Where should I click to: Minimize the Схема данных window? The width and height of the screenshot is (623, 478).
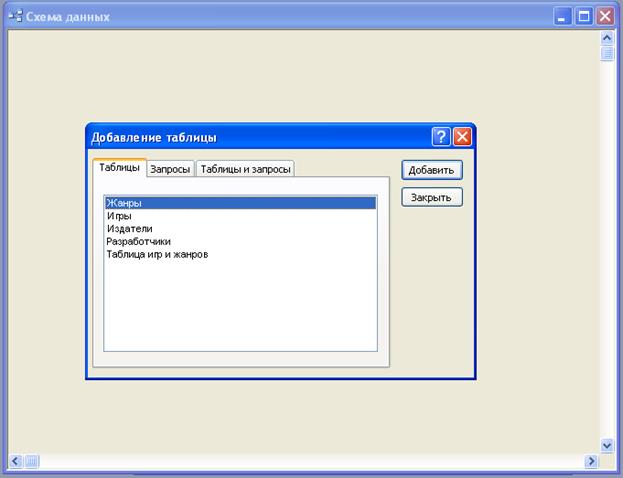click(x=565, y=16)
